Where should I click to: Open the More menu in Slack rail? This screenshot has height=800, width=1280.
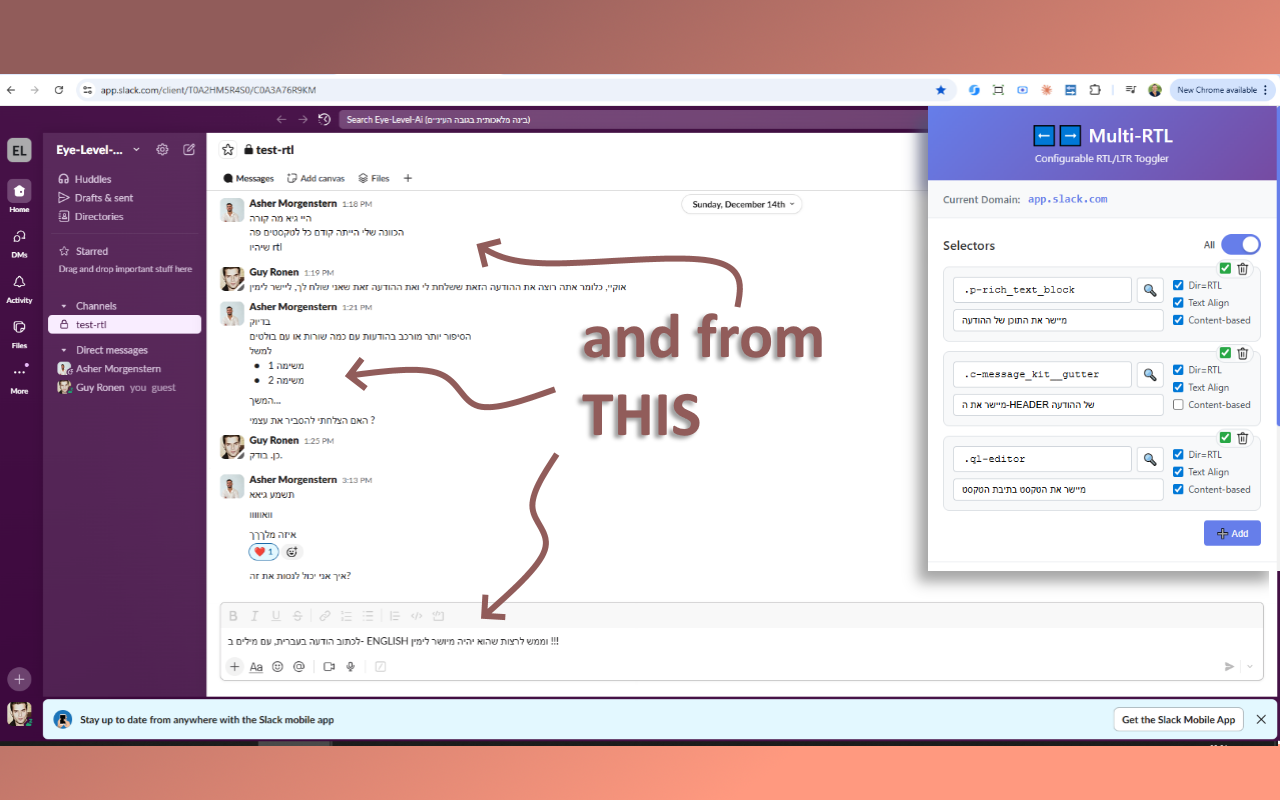(x=19, y=377)
